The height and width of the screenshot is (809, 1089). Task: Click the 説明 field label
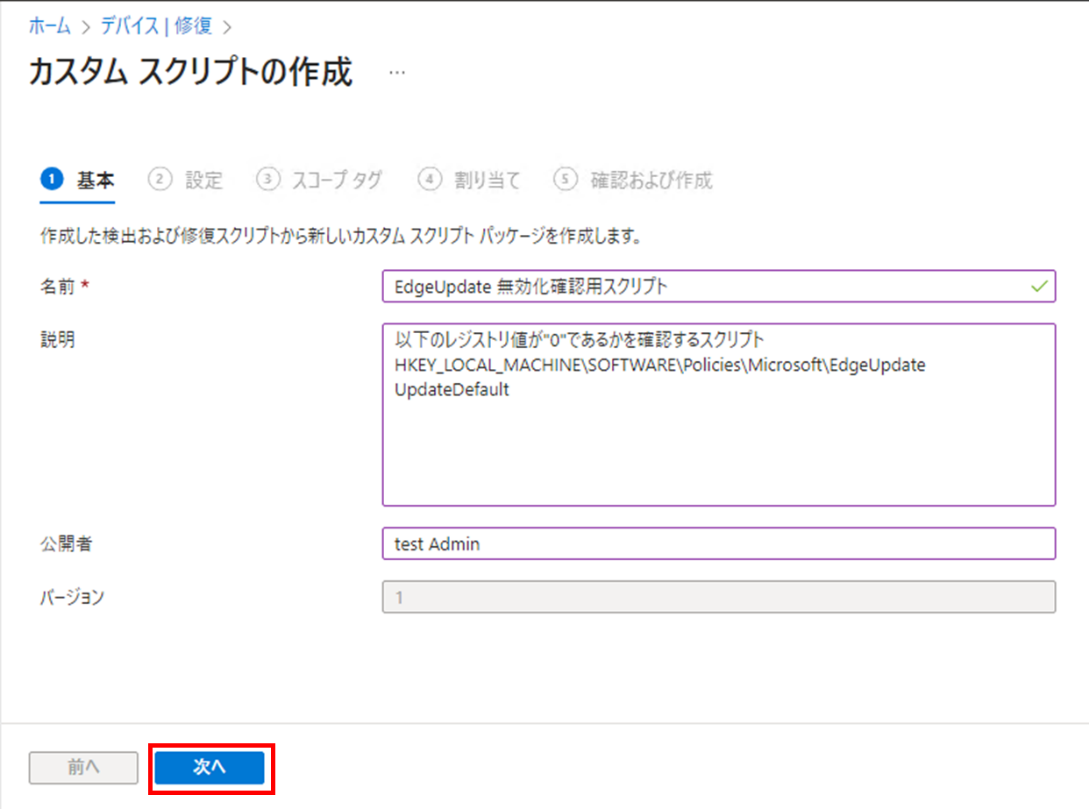57,340
